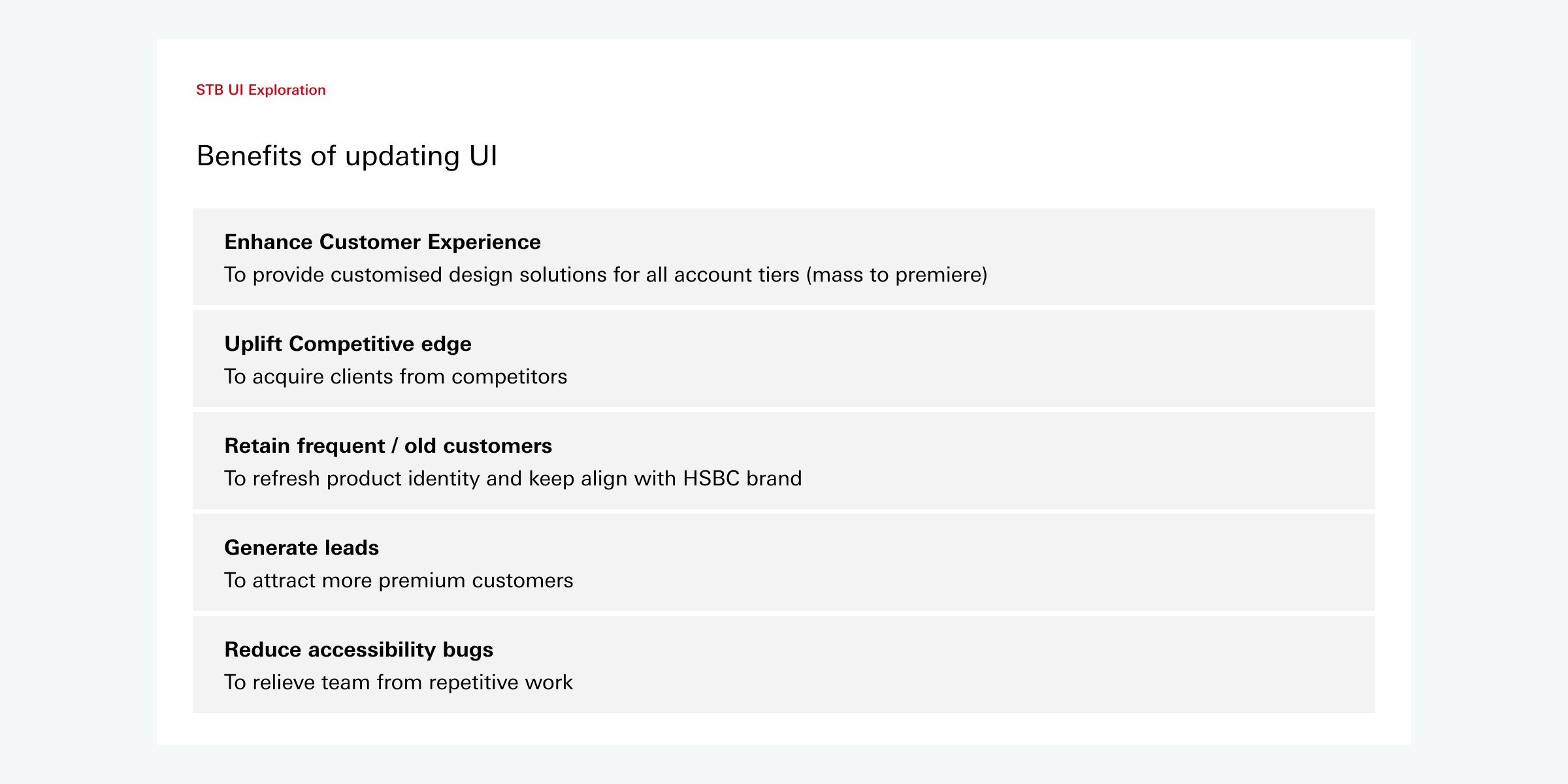Open the Generate leads card

(784, 563)
